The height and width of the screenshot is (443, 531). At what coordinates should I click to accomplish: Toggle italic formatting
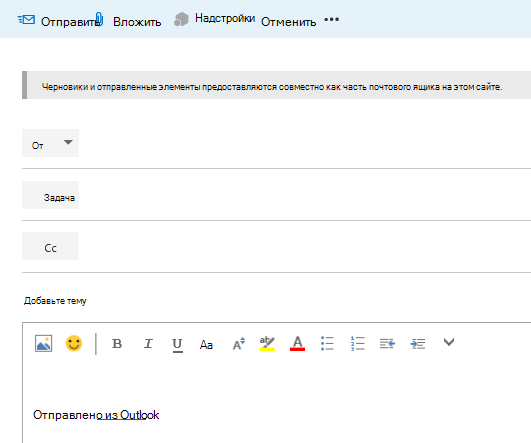(x=148, y=344)
